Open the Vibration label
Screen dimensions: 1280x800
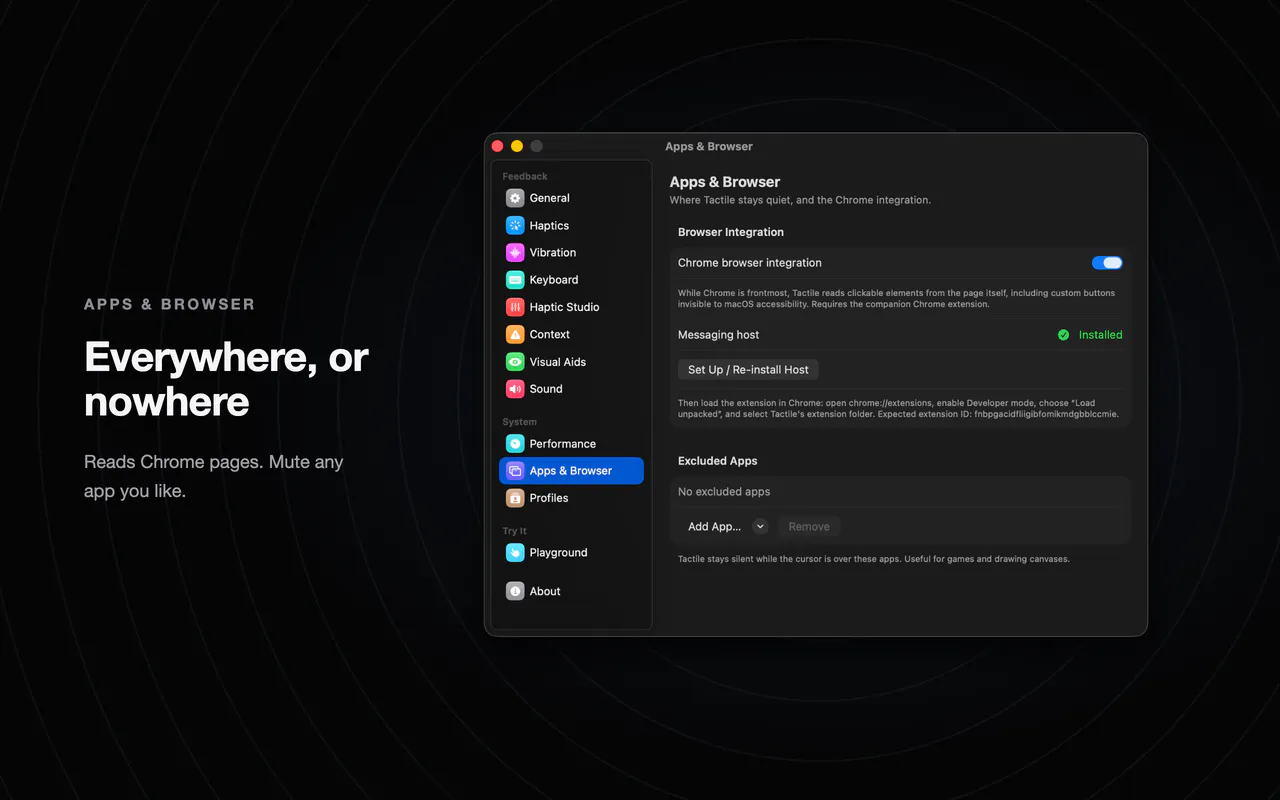click(553, 252)
